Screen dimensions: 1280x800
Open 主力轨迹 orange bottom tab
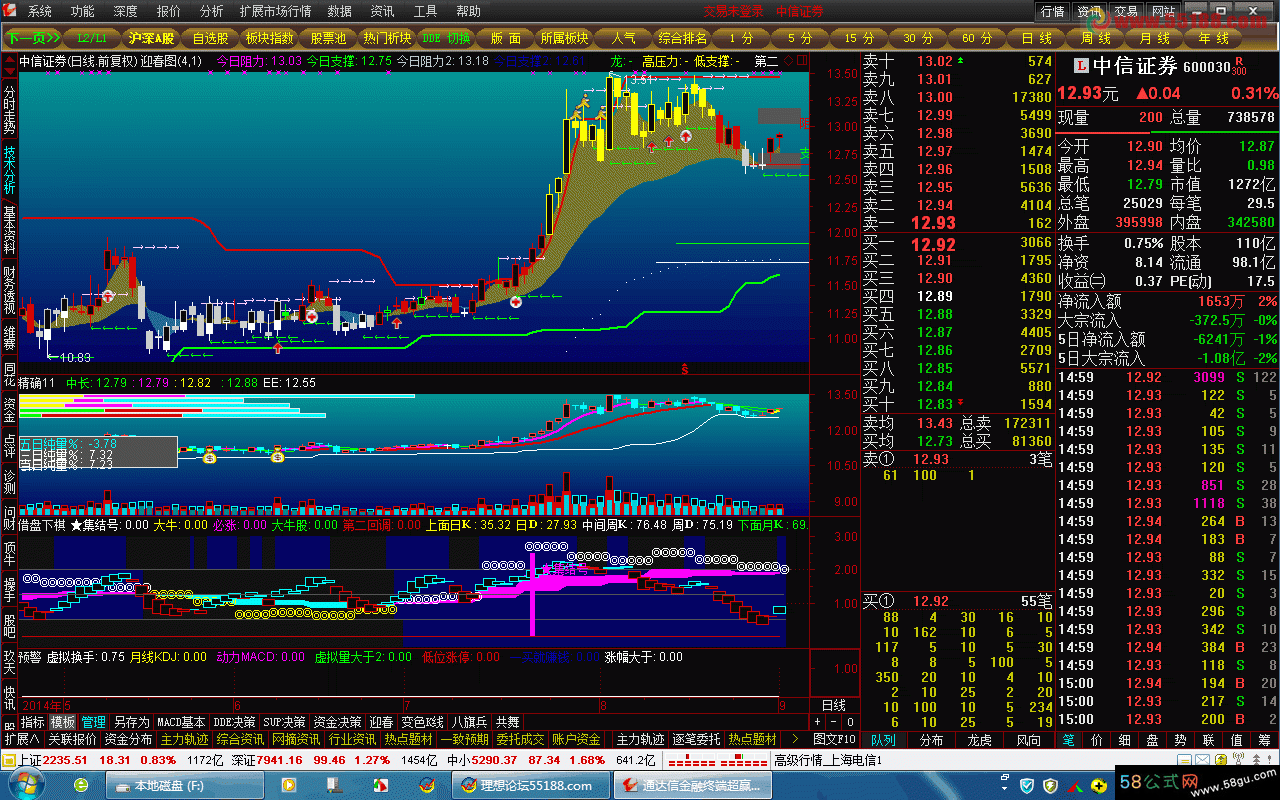[184, 739]
